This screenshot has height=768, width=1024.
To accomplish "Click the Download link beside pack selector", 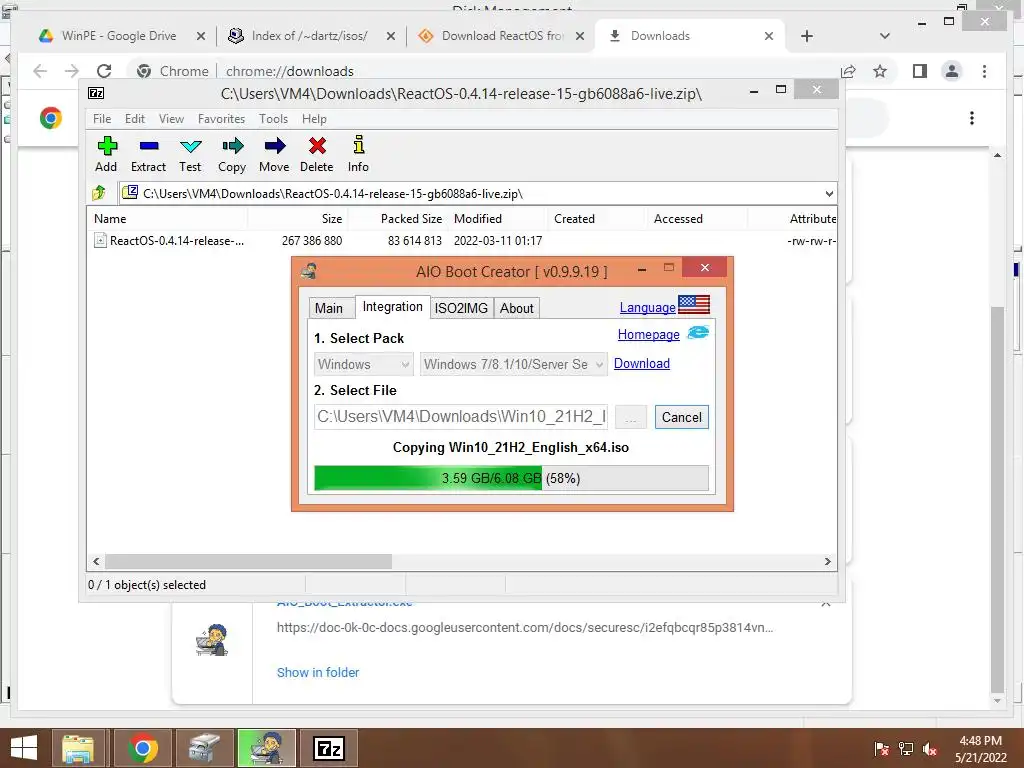I will [641, 363].
